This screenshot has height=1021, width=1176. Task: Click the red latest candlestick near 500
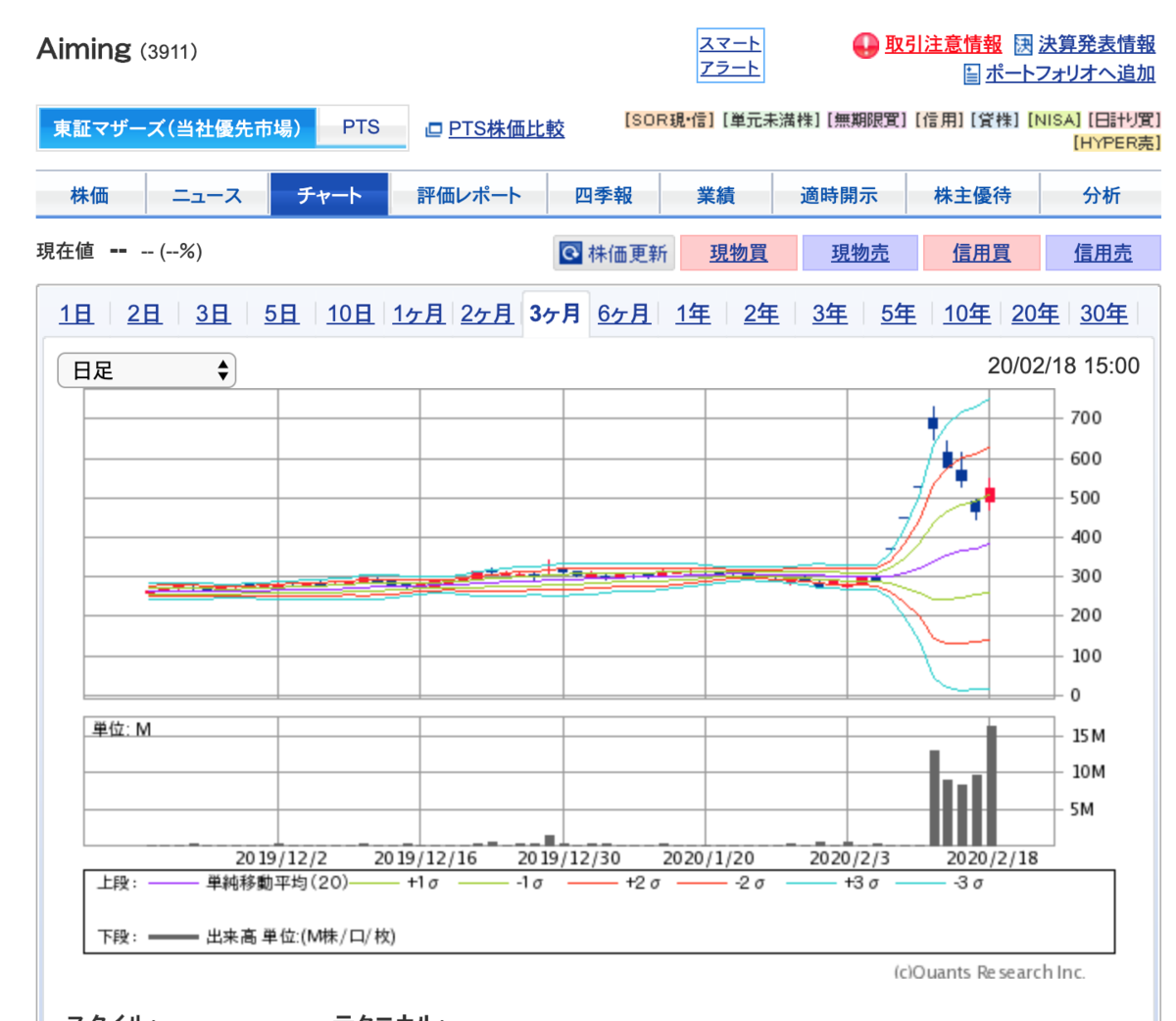tap(991, 495)
